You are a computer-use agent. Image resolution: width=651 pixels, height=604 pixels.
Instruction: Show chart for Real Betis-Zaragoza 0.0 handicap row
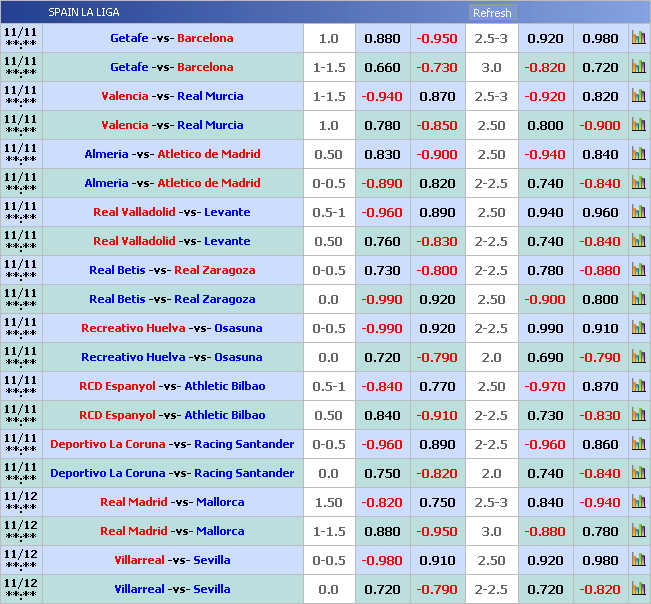pyautogui.click(x=638, y=299)
